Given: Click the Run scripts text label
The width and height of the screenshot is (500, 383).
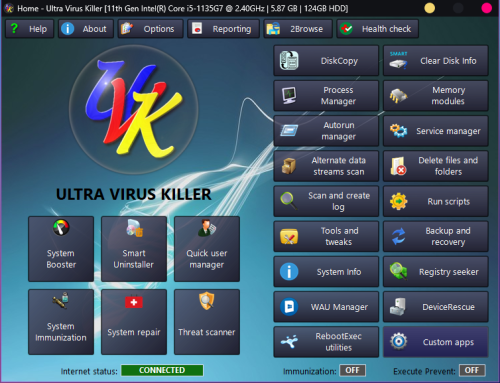Looking at the screenshot, I should click(449, 201).
